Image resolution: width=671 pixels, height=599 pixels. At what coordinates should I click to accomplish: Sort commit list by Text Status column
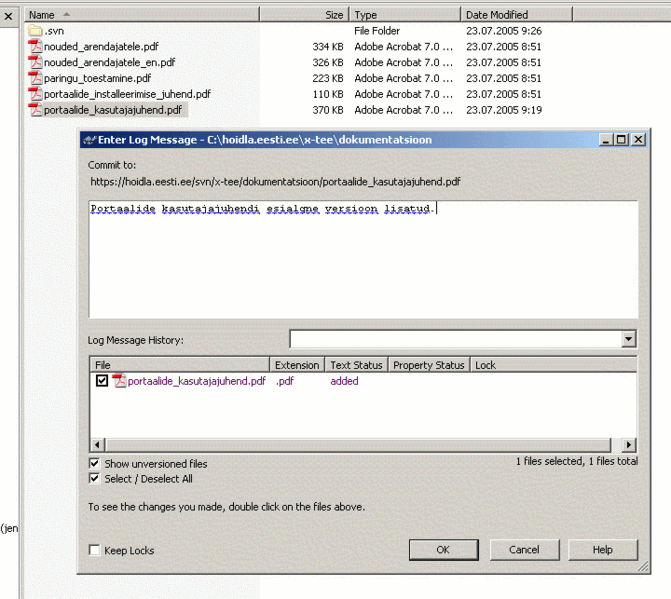pyautogui.click(x=356, y=365)
